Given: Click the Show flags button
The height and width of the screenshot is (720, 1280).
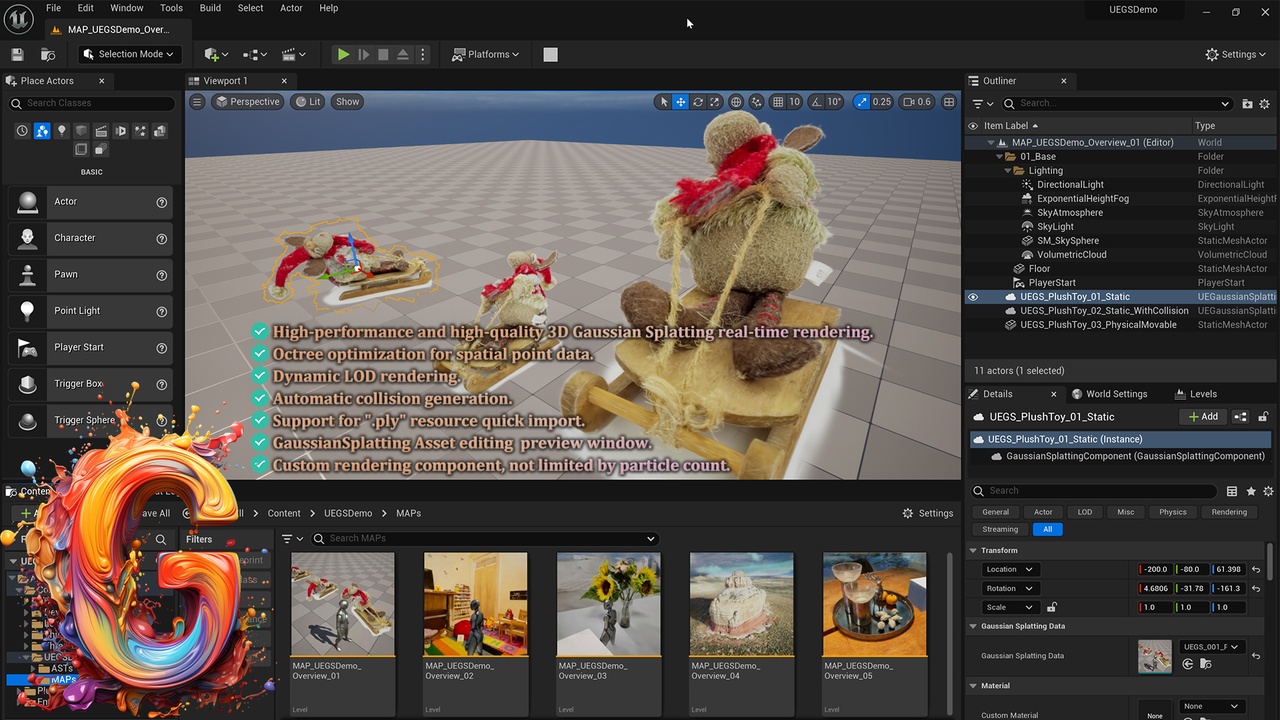Looking at the screenshot, I should coord(347,102).
